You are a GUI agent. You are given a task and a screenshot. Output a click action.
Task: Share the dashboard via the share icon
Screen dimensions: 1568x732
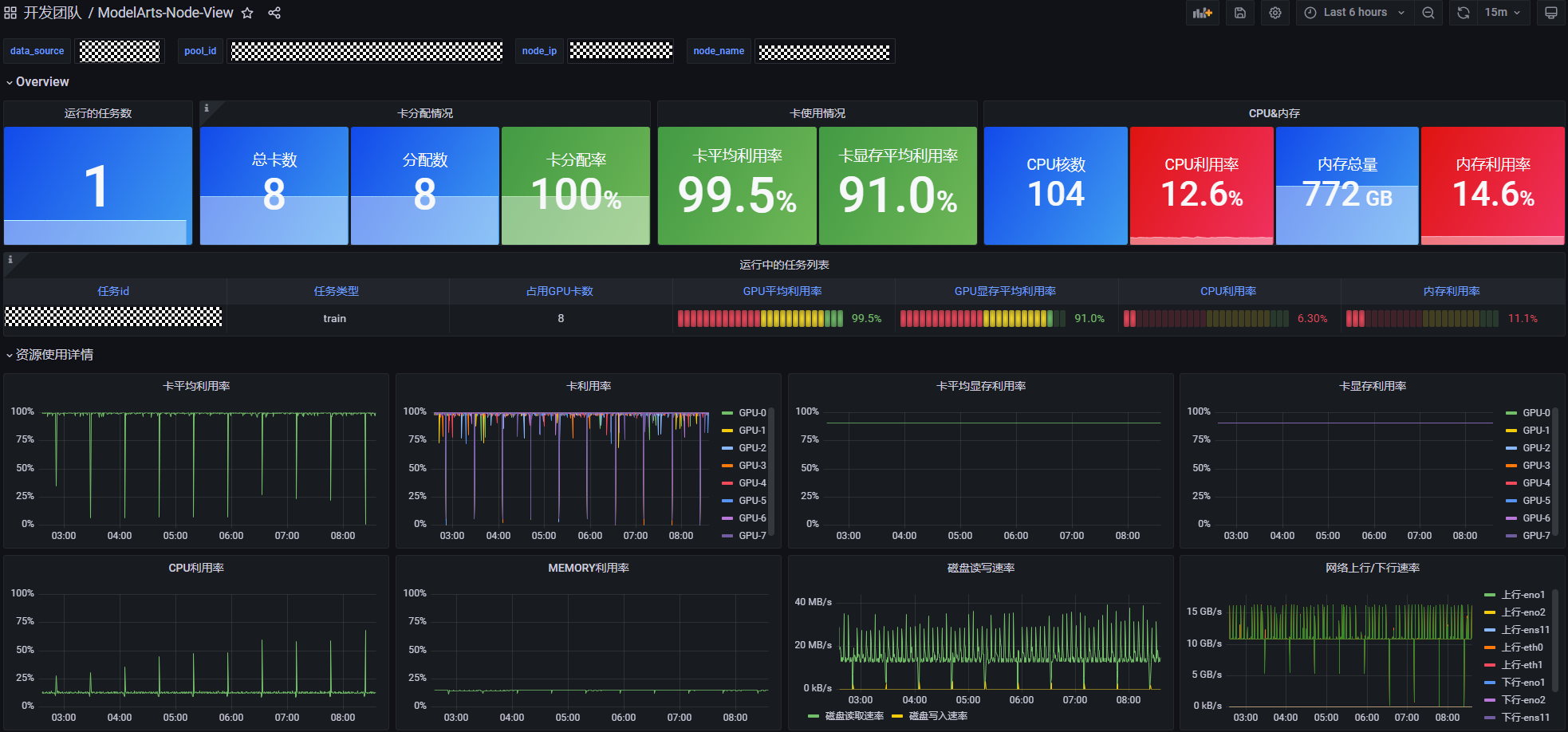[274, 13]
